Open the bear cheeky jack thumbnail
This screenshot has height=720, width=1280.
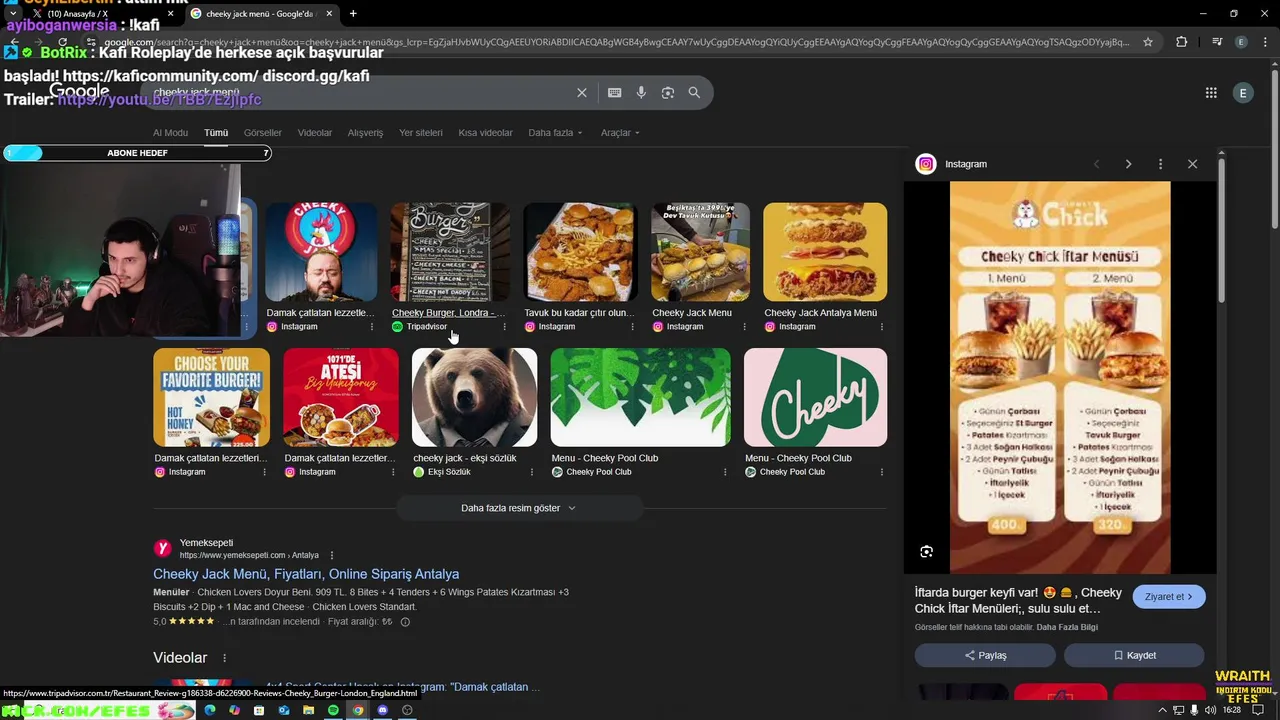(x=474, y=397)
